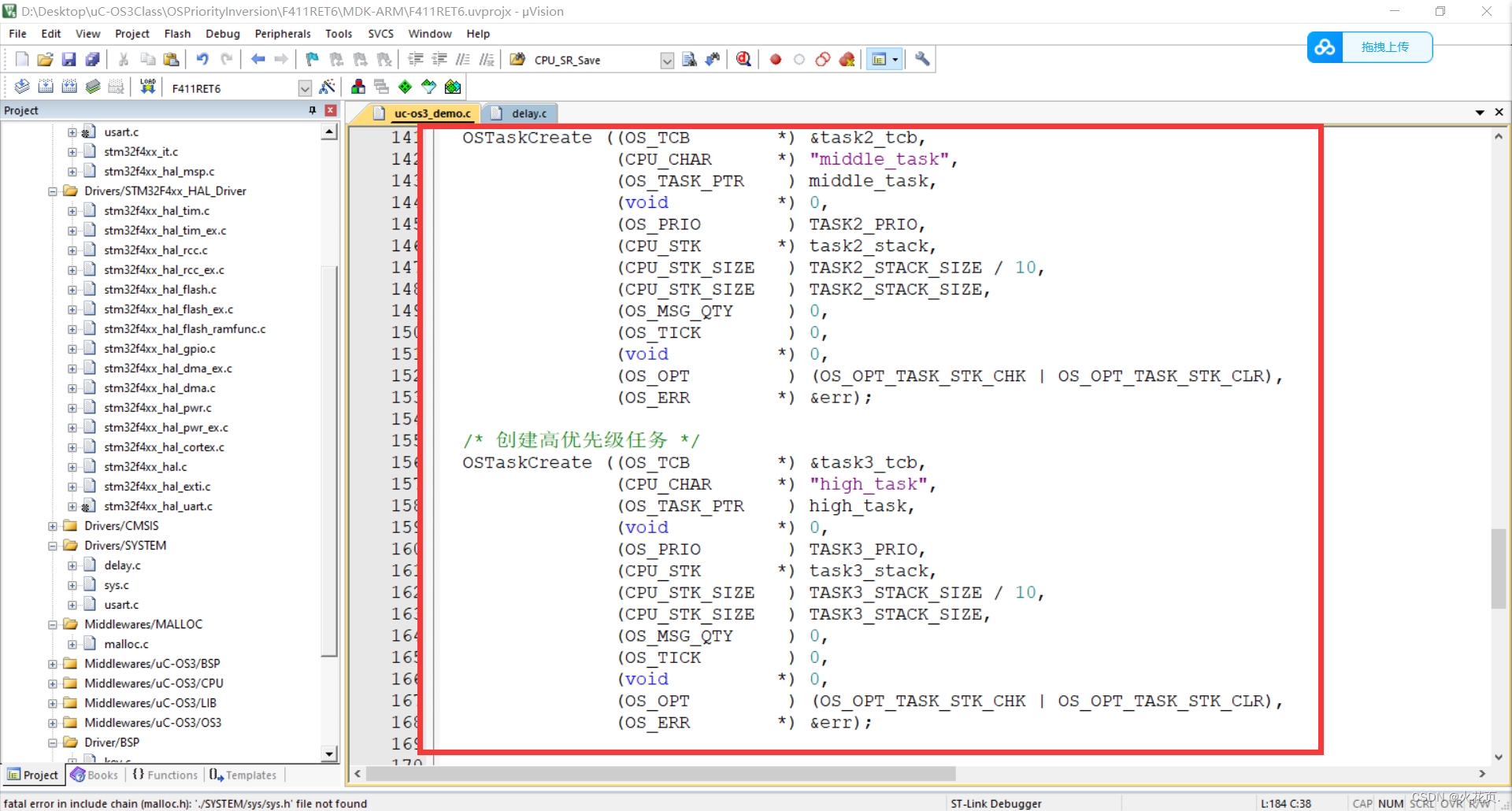Open the F411RET6 target dropdown
1512x811 pixels.
pyautogui.click(x=305, y=88)
